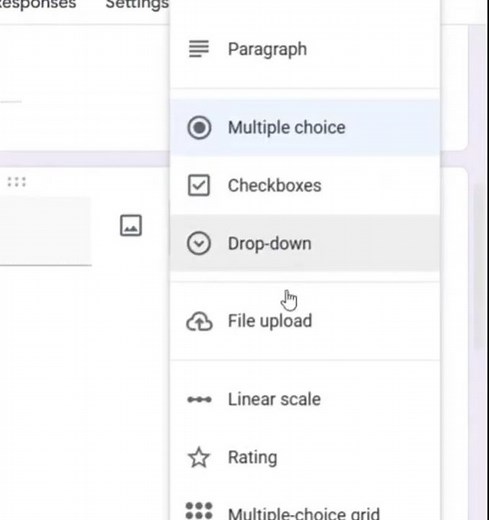Click the File upload cloud icon
Screen dimensions: 489x520
(199, 321)
